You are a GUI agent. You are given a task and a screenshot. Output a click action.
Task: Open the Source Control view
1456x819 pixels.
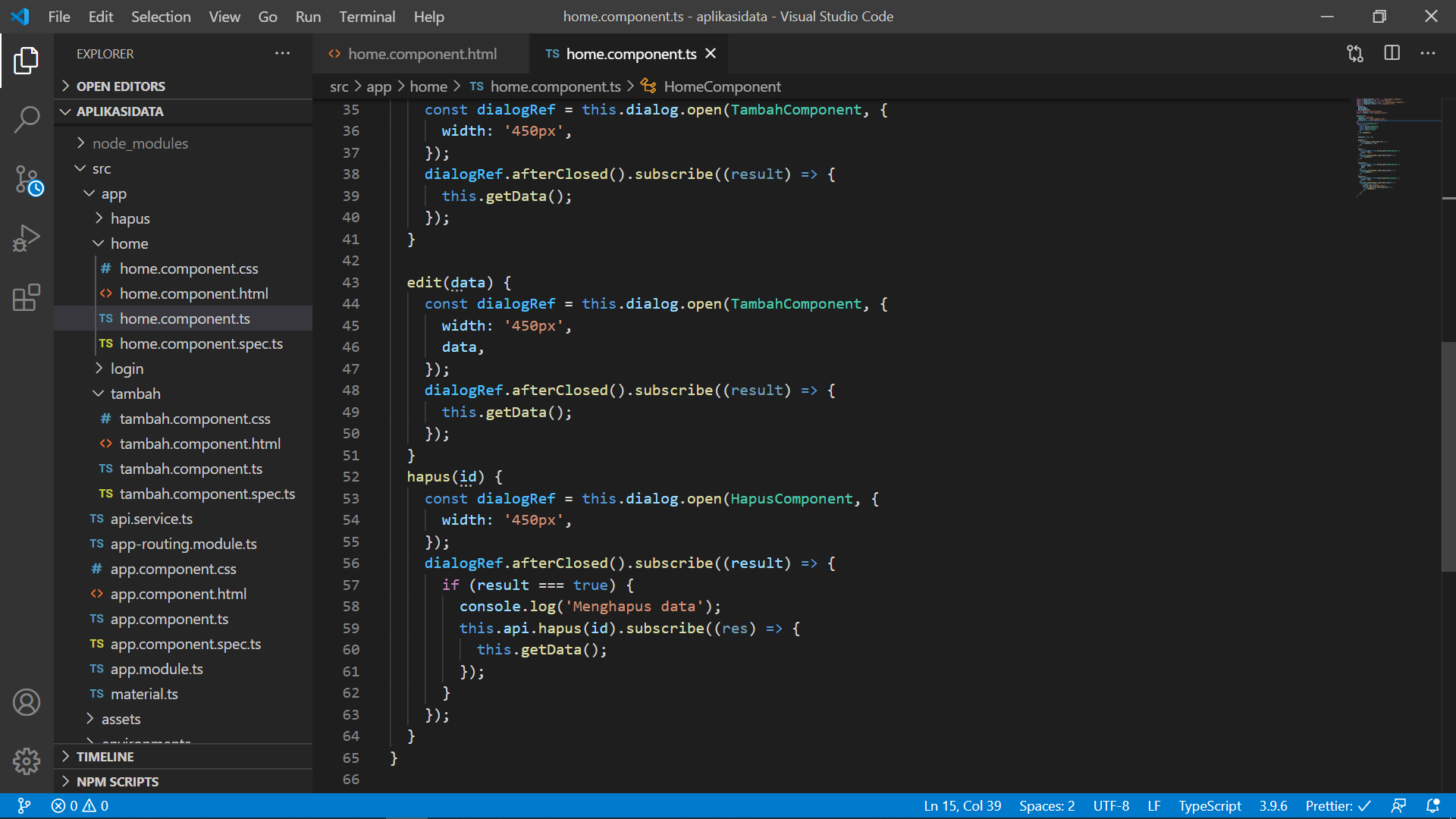click(27, 180)
